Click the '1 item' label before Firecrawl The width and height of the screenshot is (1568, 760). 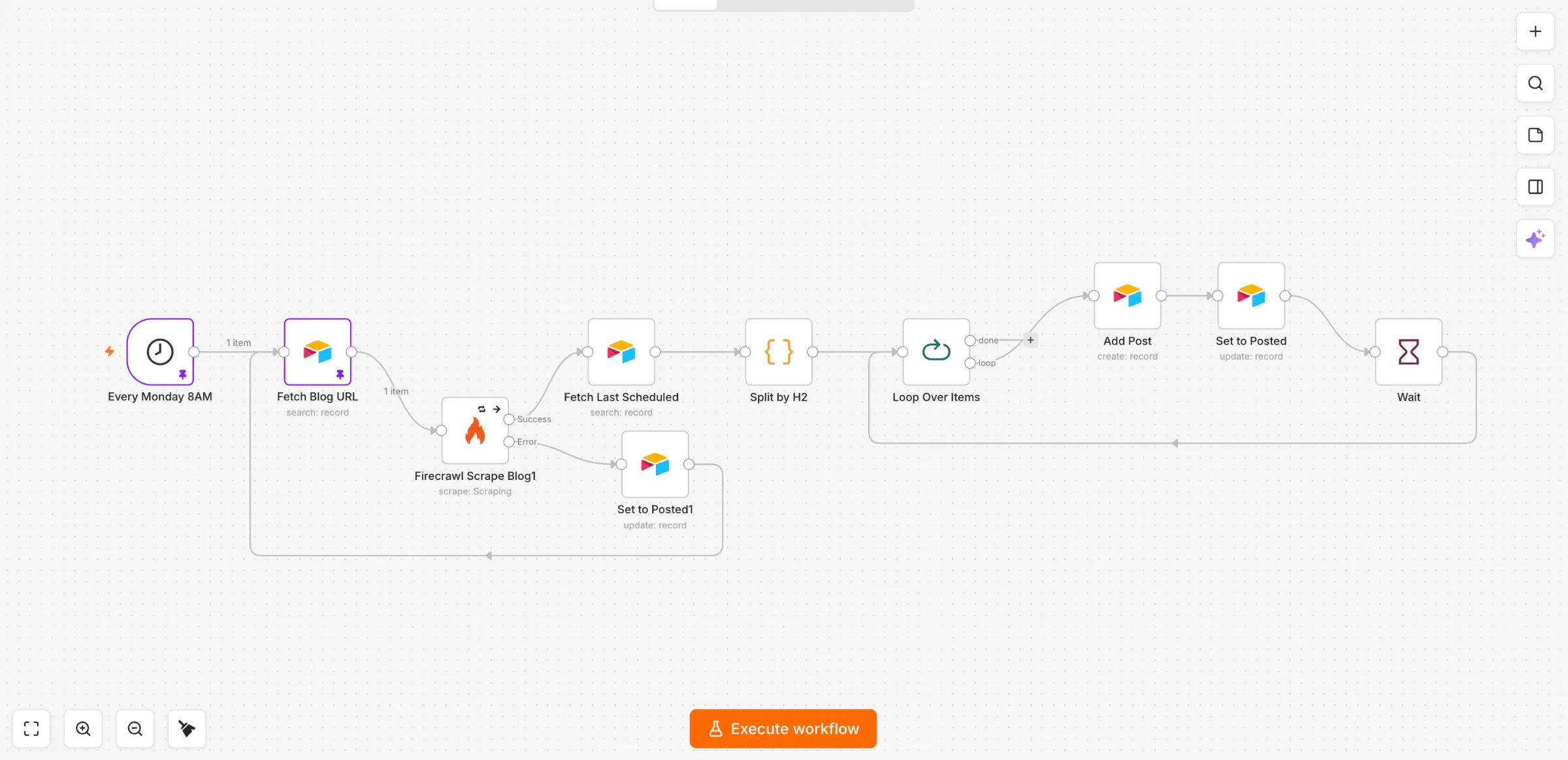(396, 392)
